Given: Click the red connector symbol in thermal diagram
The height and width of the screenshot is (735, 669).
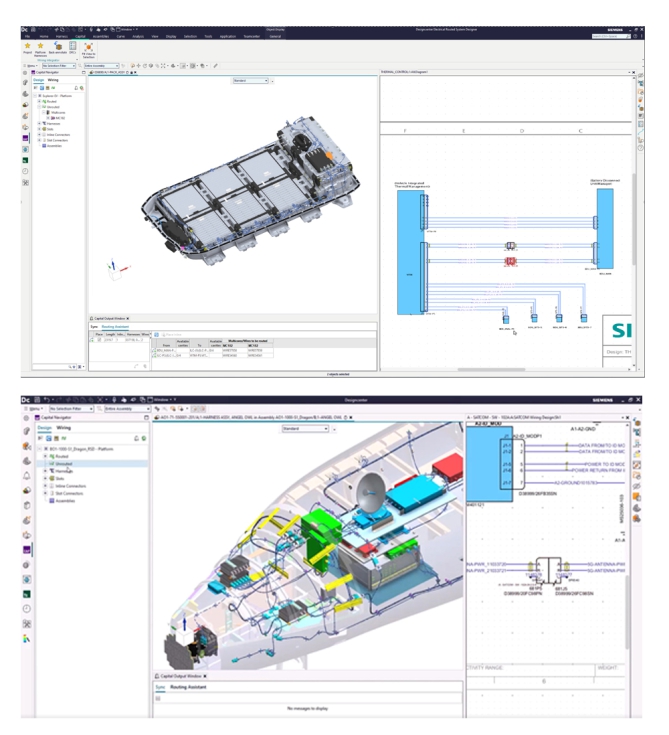Looking at the screenshot, I should point(511,261).
